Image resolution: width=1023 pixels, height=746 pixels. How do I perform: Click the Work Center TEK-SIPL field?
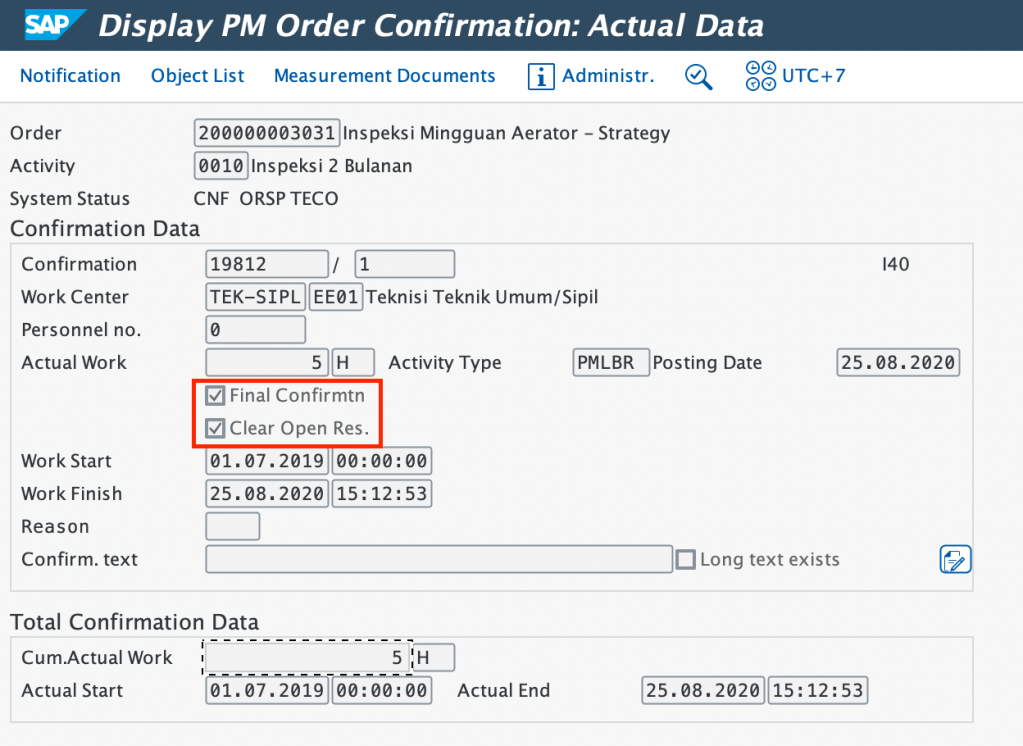coord(255,297)
